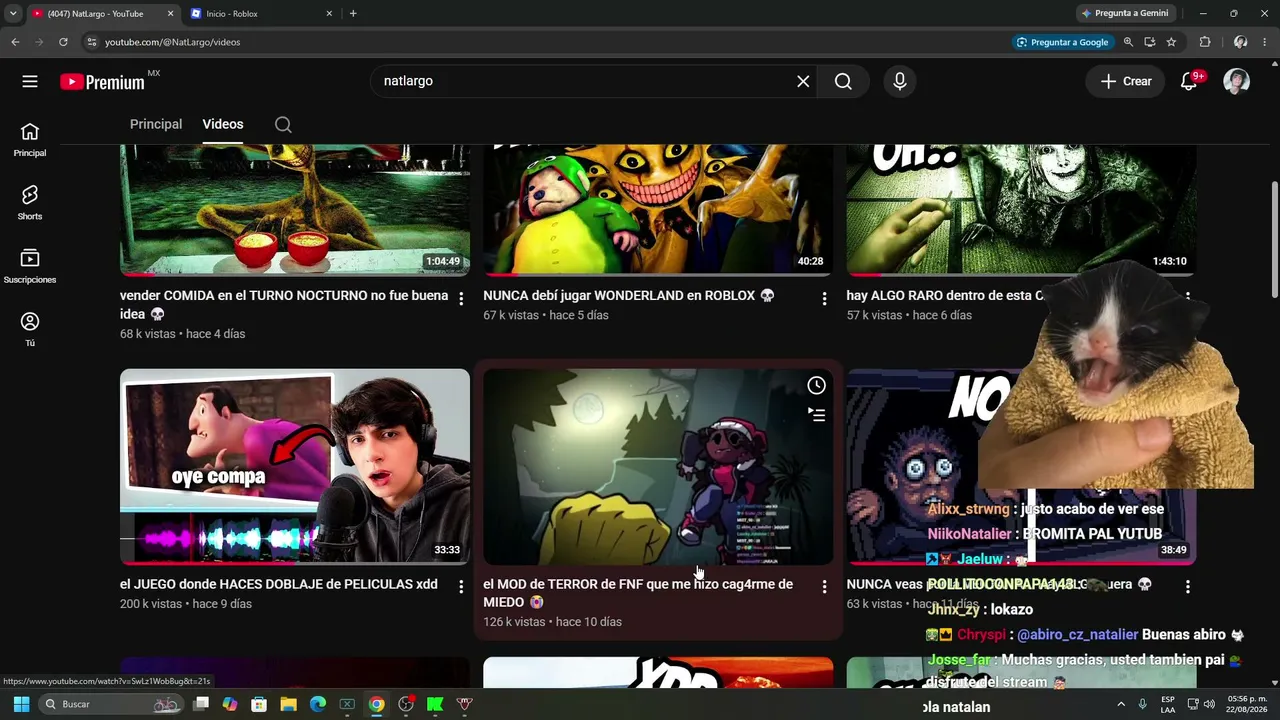Run search with the magnifier button
This screenshot has width=1280, height=720.
click(843, 81)
